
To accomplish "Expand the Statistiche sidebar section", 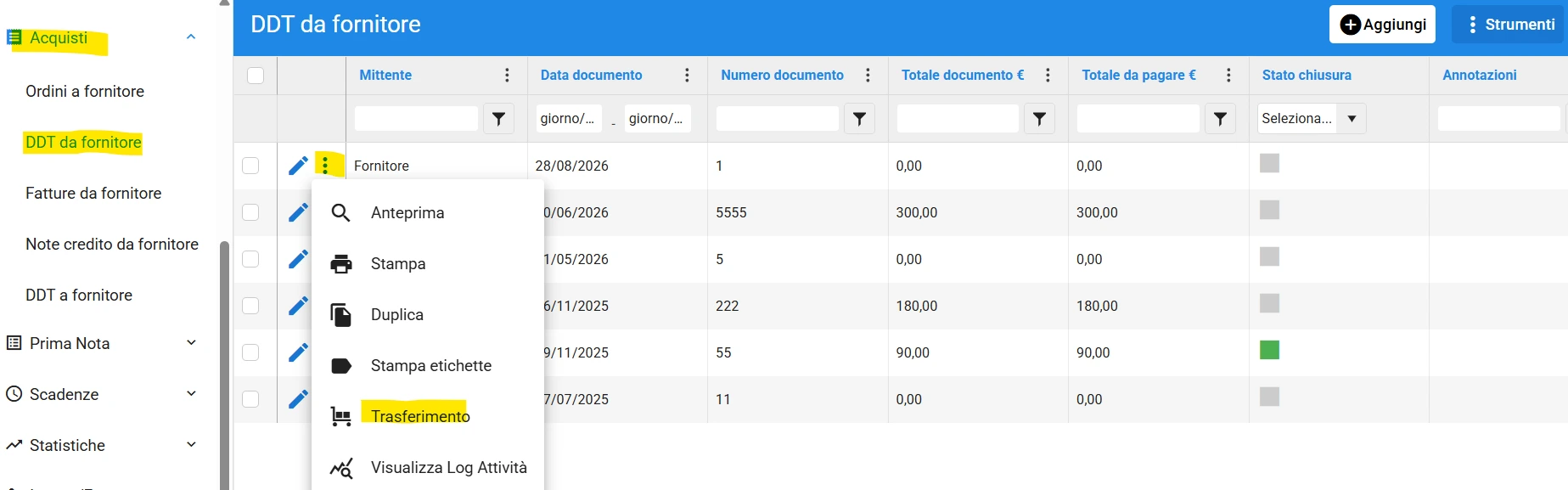I will (191, 444).
